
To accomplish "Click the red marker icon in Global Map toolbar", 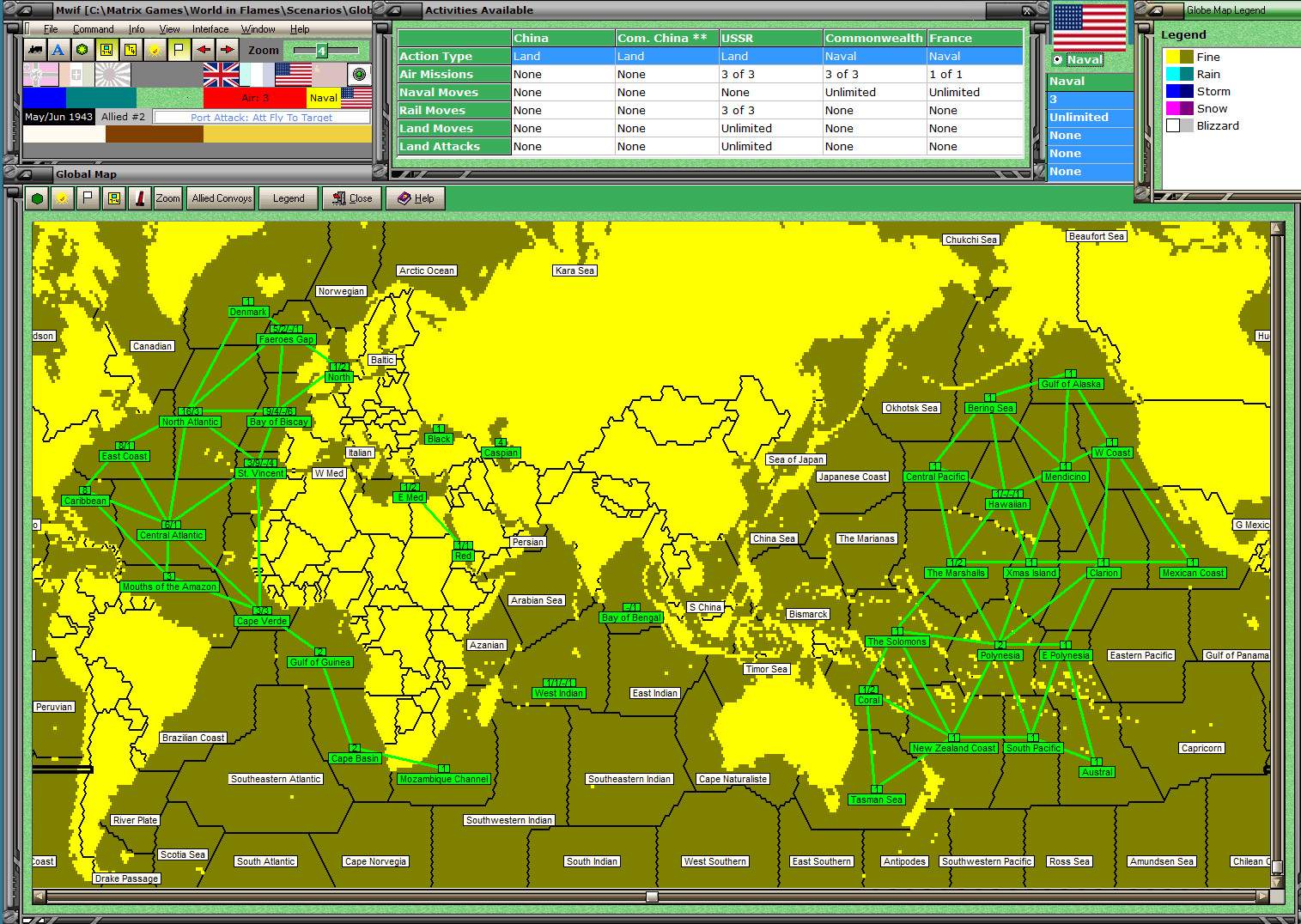I will pos(139,198).
